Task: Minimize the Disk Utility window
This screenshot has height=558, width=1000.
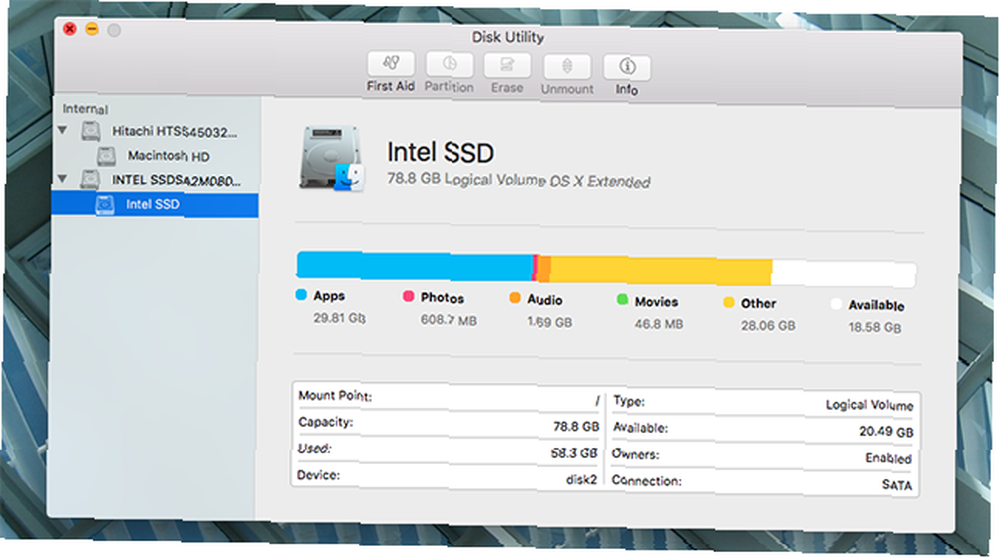Action: [x=92, y=29]
